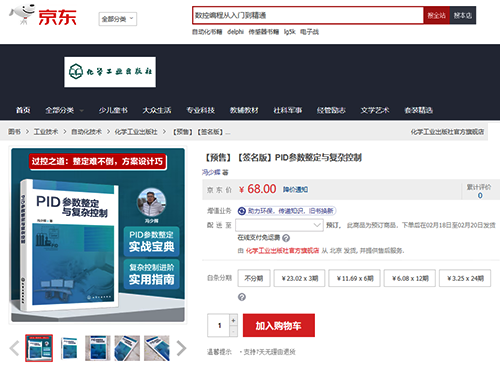Click the previous thumbnails left arrow

tap(14, 348)
